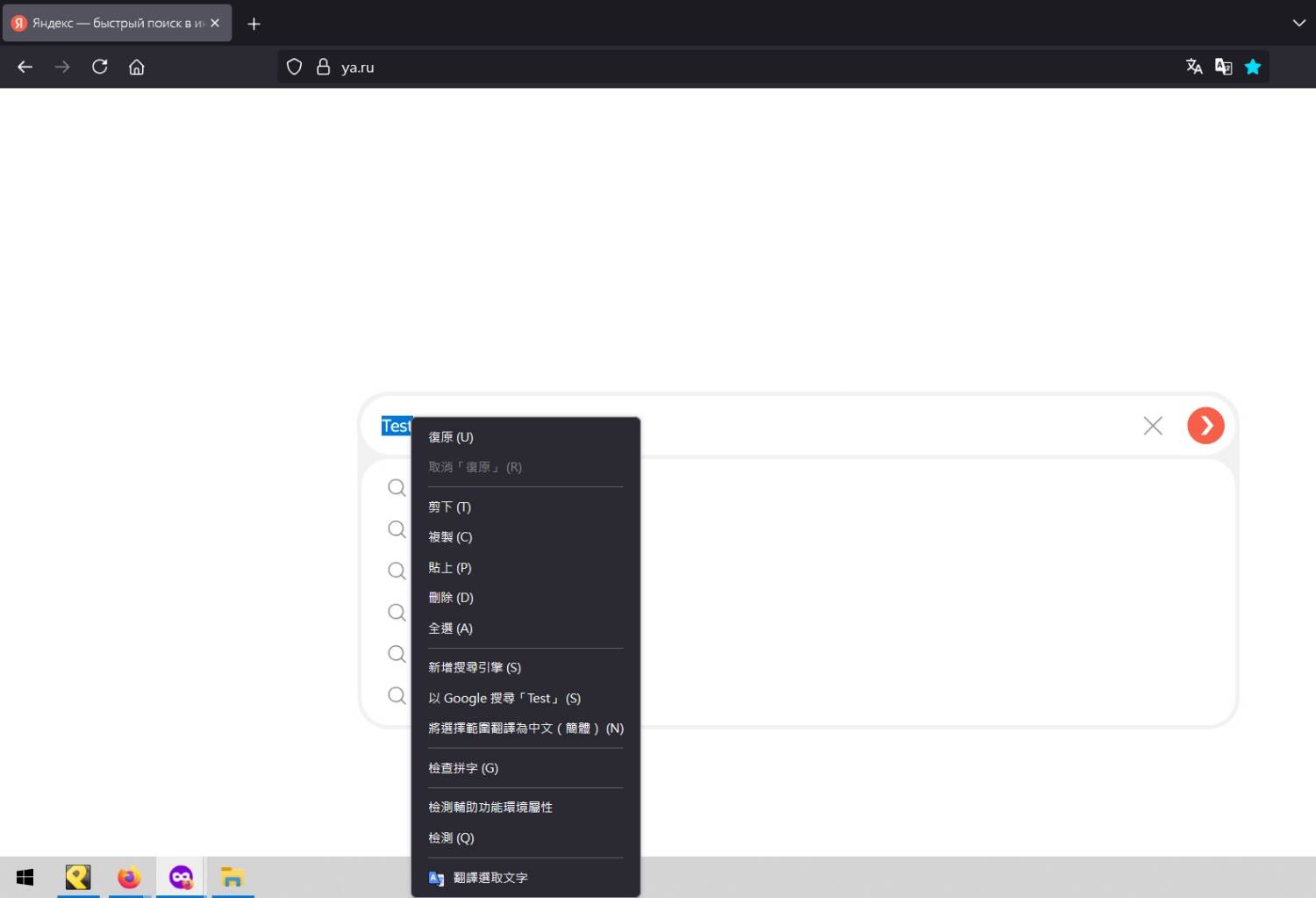1316x898 pixels.
Task: Open the yellow R app in taskbar
Action: click(78, 877)
